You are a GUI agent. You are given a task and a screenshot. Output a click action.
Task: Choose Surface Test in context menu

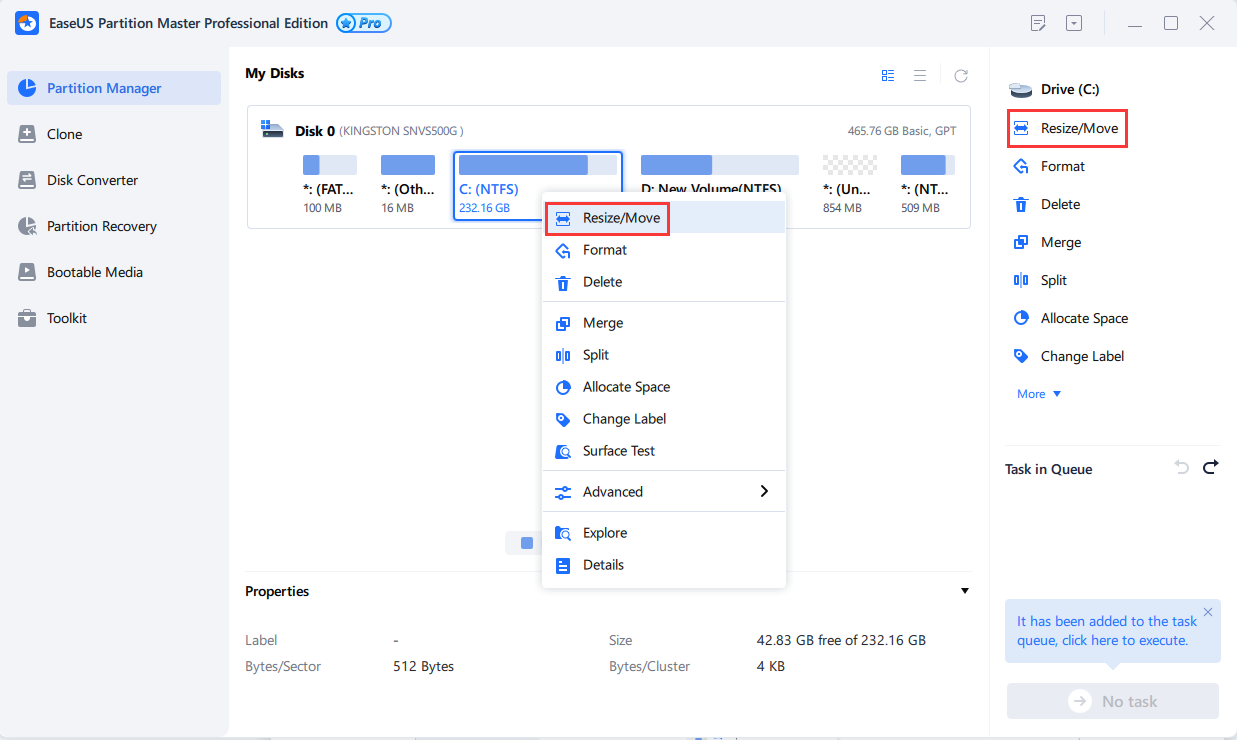click(x=664, y=451)
